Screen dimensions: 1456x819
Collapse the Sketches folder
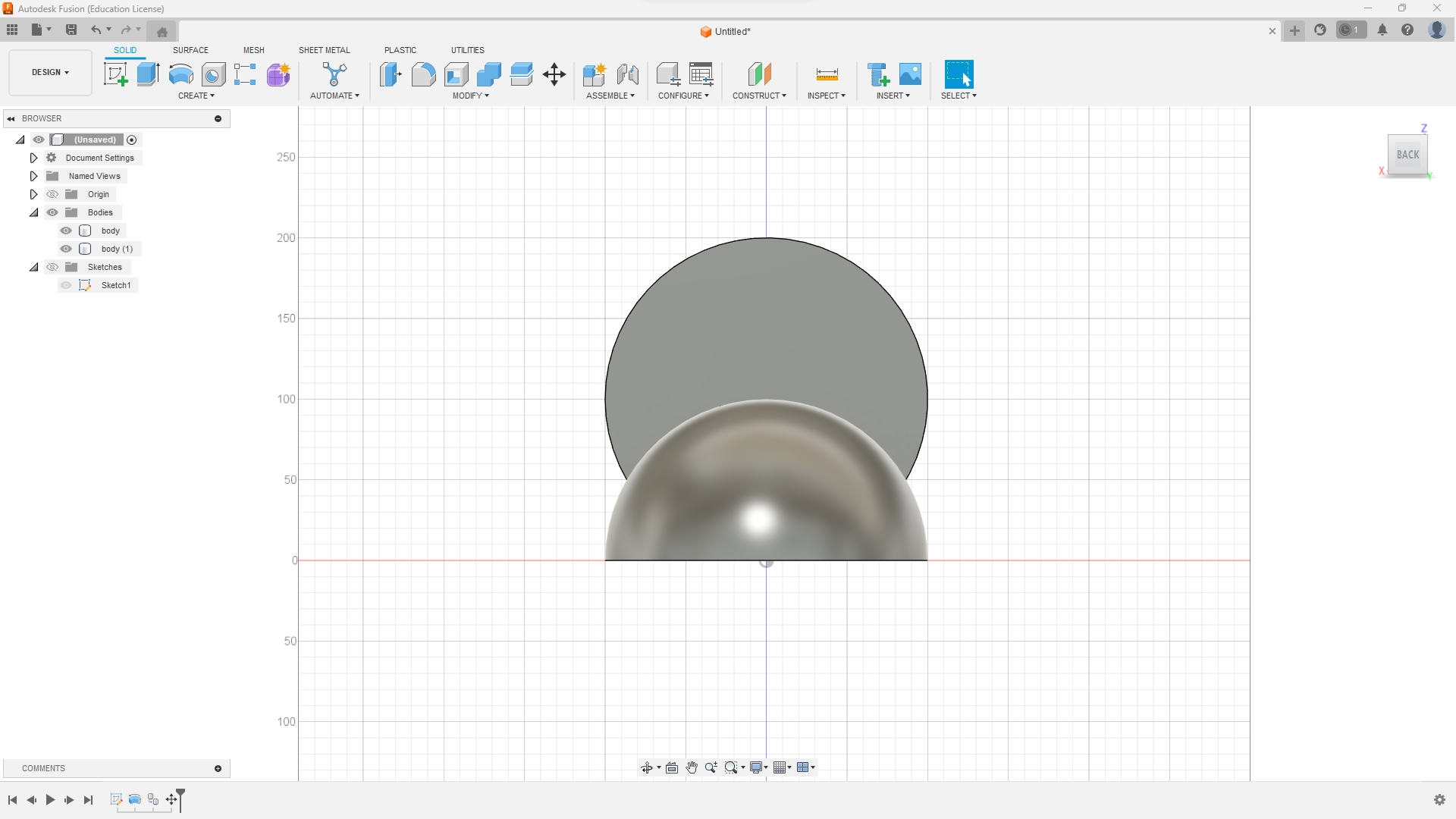click(x=34, y=267)
